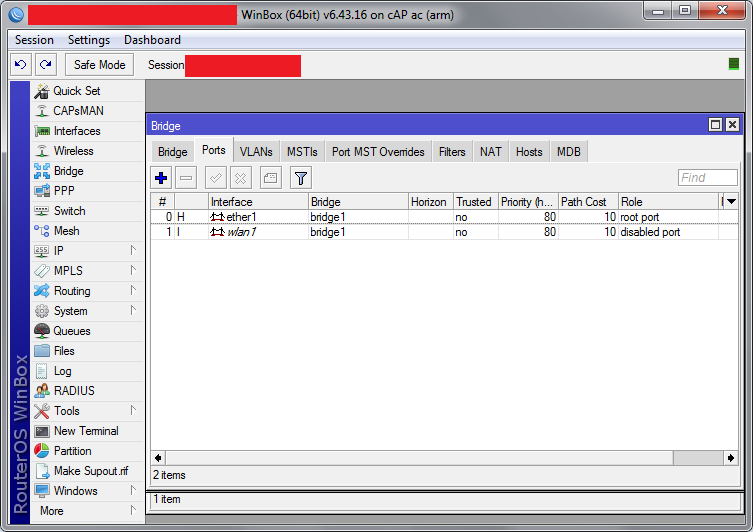Switch to Filters tab

pyautogui.click(x=452, y=152)
